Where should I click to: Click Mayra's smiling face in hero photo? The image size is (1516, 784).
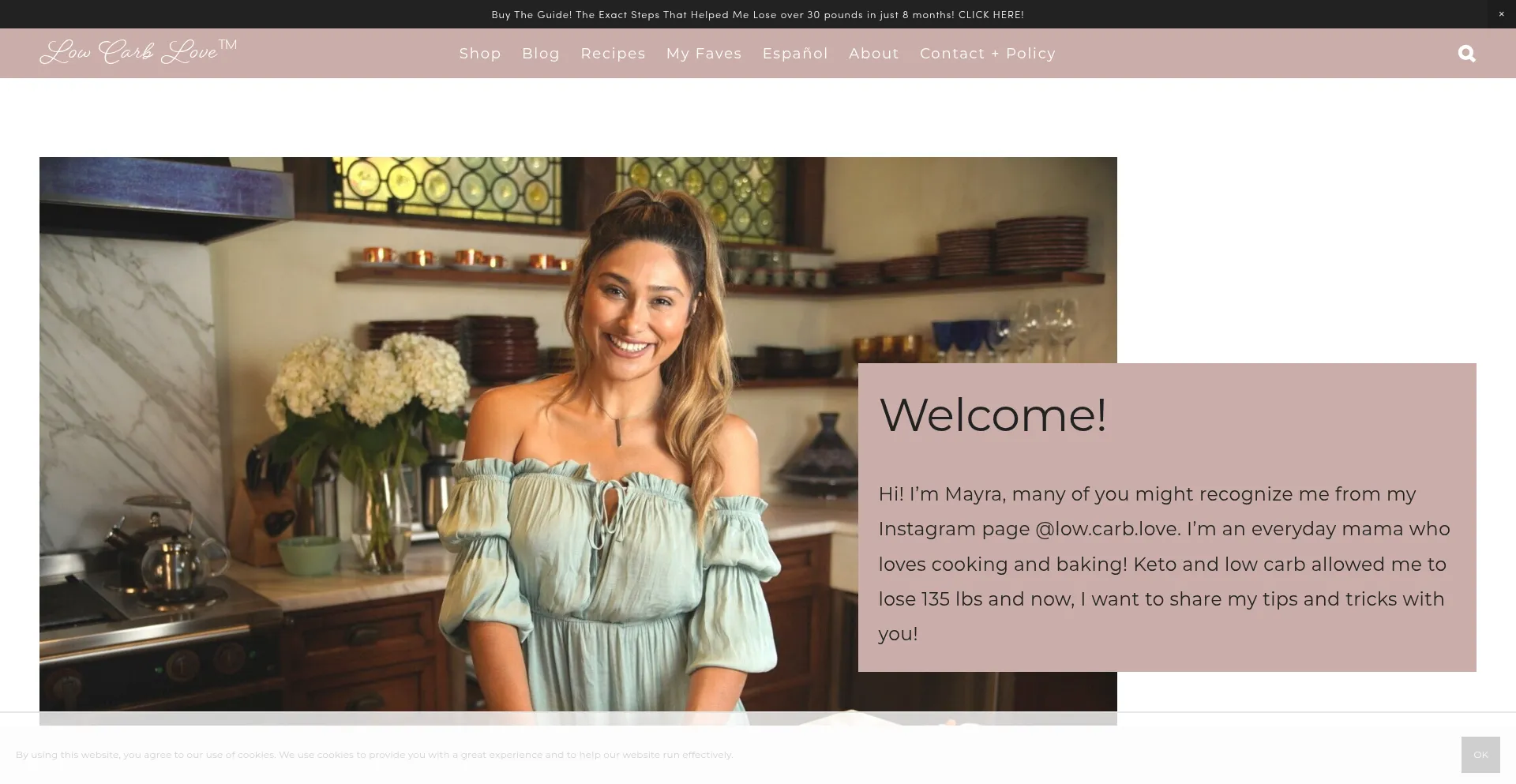click(632, 316)
